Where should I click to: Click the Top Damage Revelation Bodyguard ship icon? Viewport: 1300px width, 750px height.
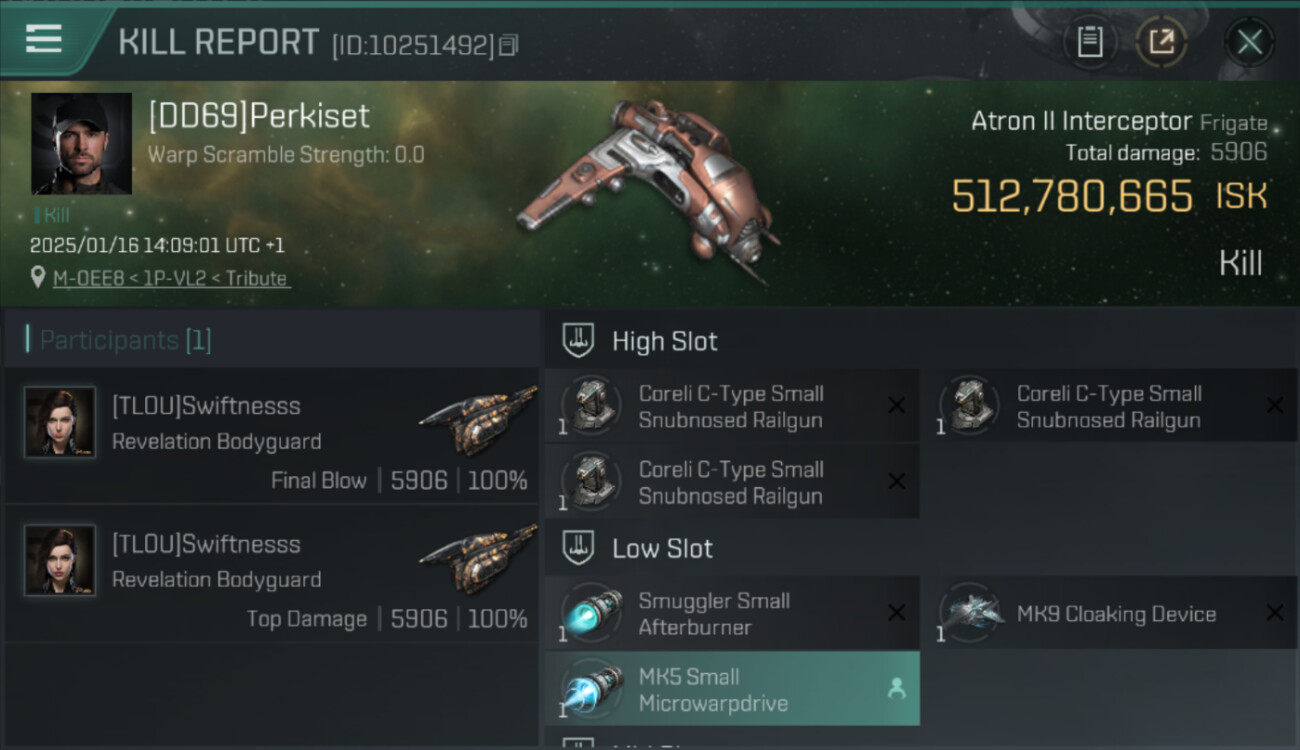click(x=478, y=559)
